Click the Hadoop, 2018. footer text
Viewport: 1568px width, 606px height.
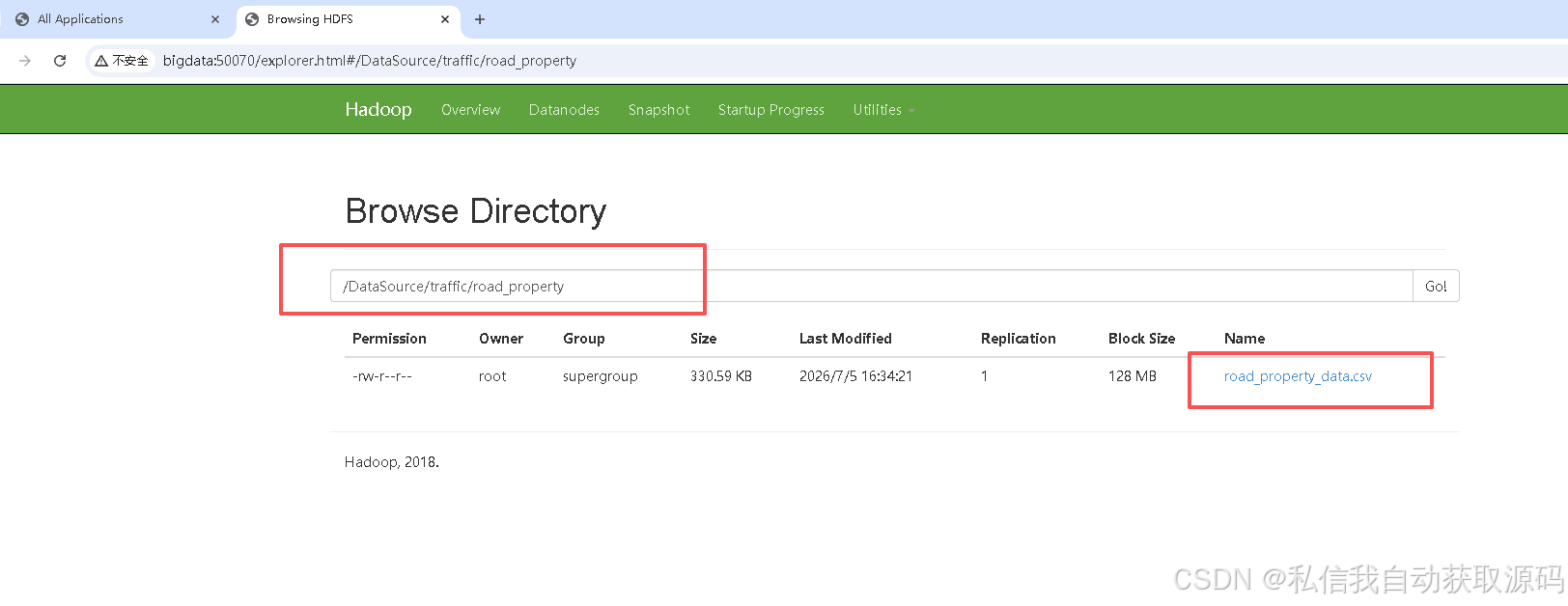392,462
